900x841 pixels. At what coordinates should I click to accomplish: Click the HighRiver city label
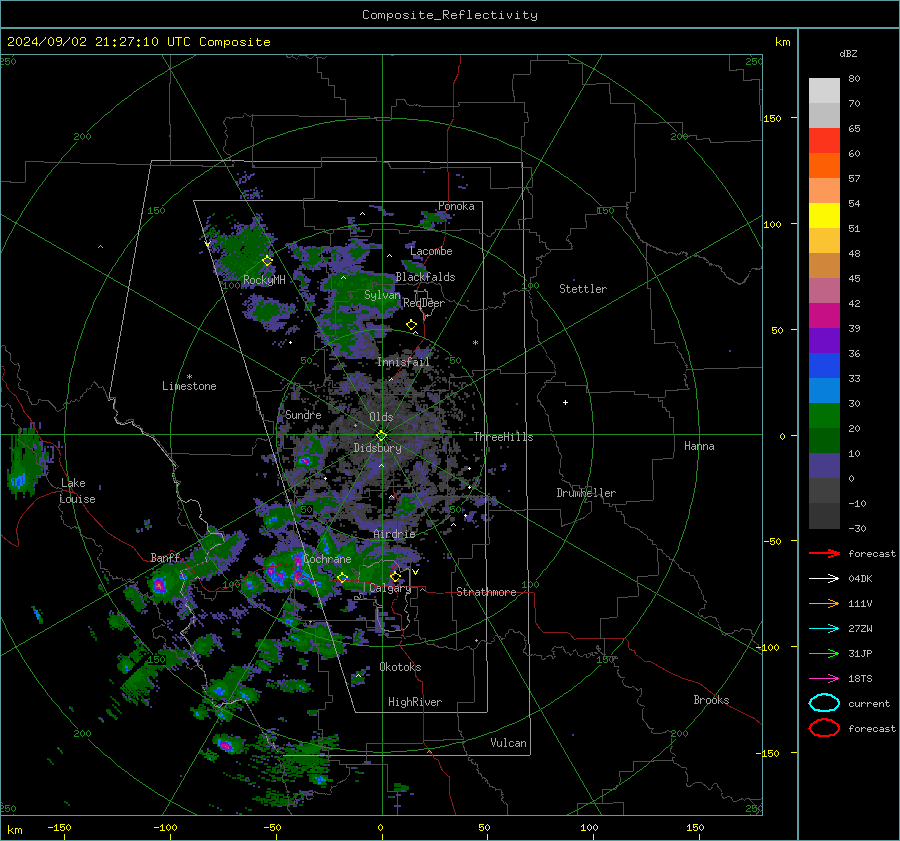click(x=415, y=702)
